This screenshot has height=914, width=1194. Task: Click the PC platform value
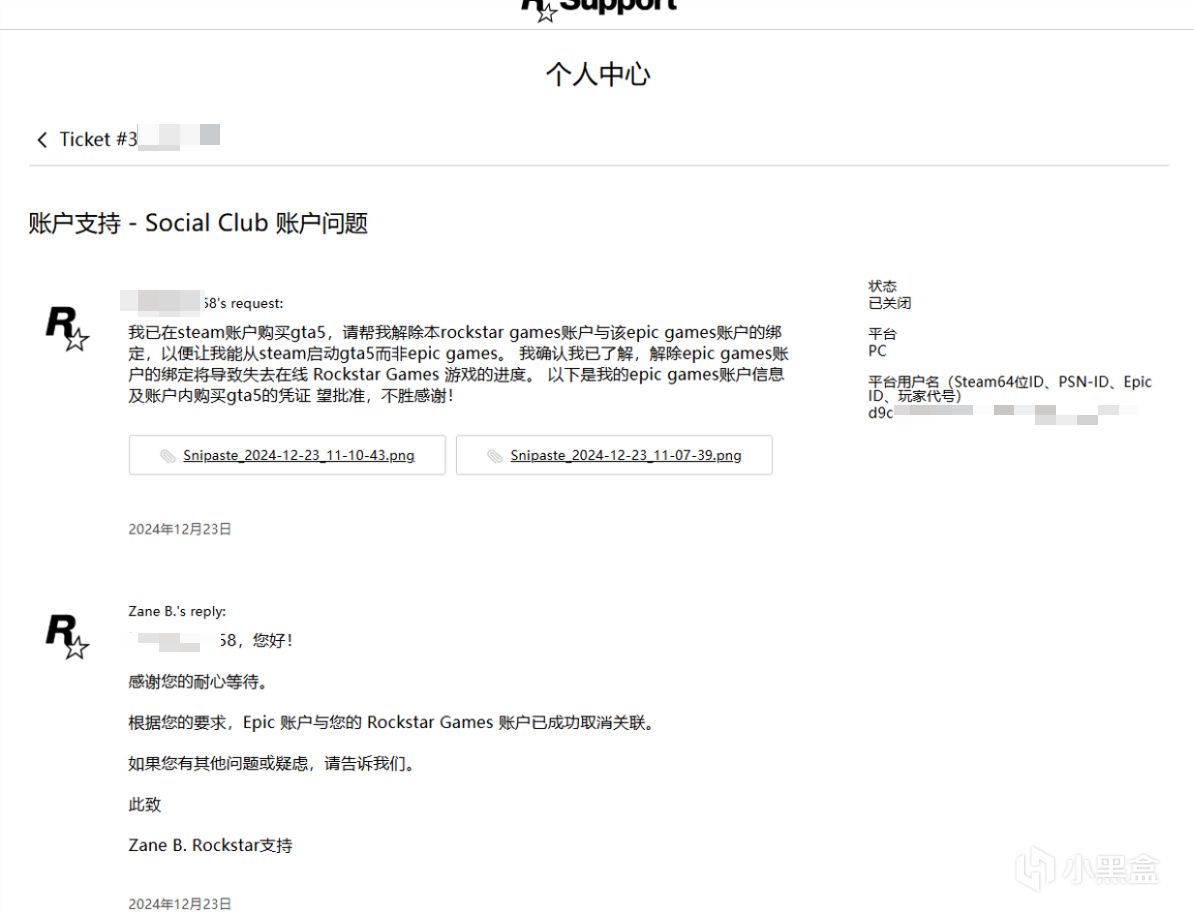pos(877,351)
